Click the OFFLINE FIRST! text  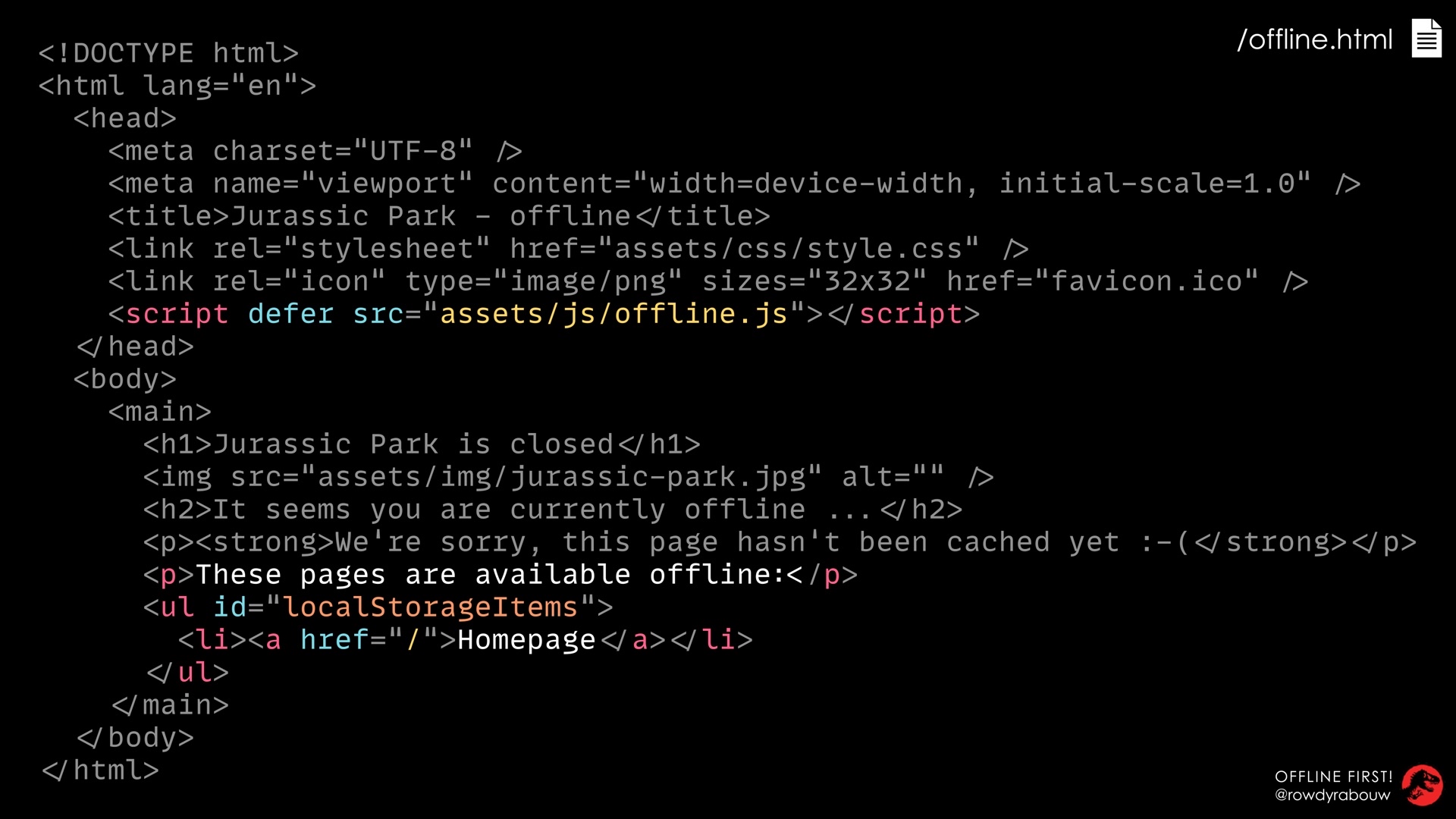(x=1334, y=777)
